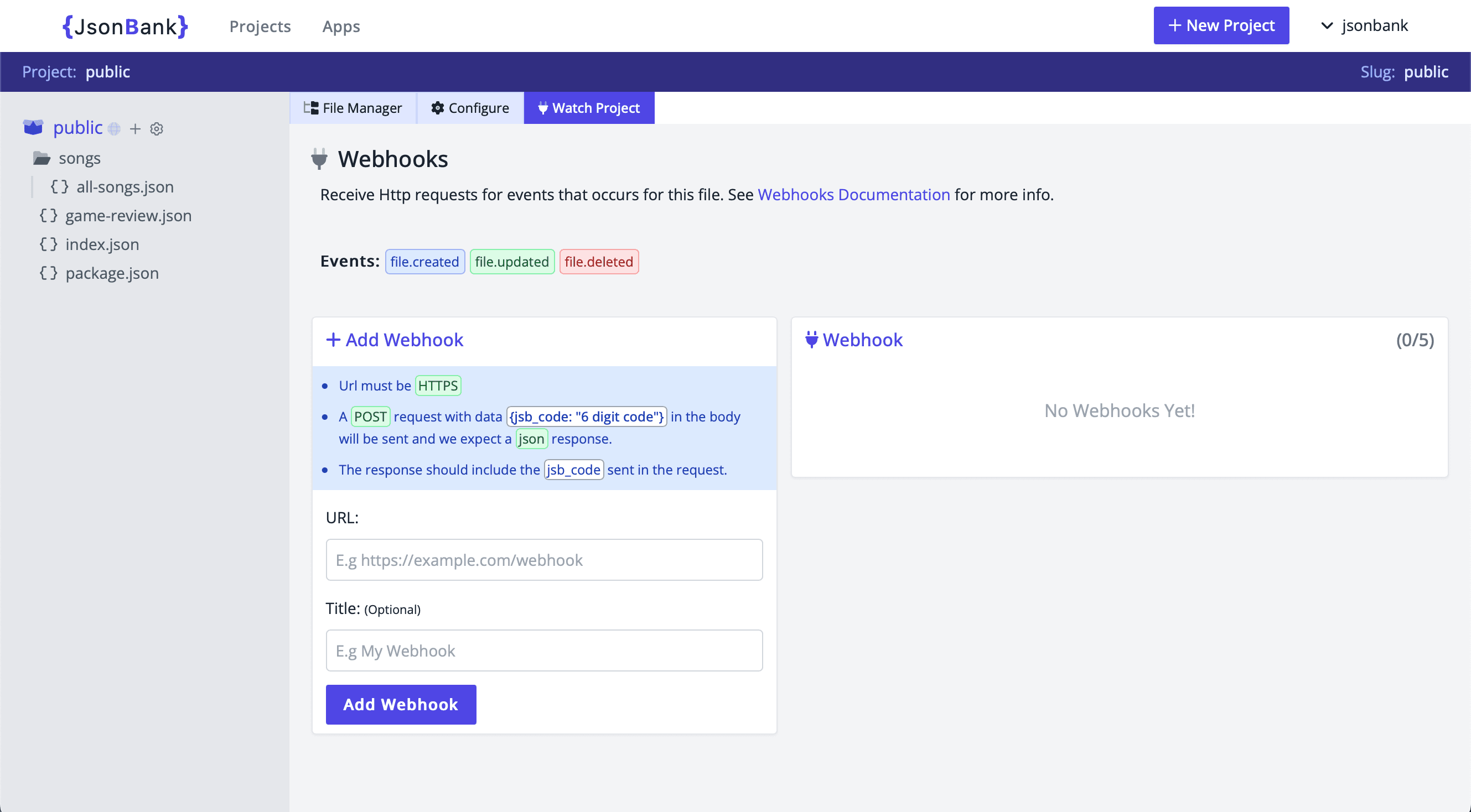Viewport: 1471px width, 812px height.
Task: Toggle the file.created event badge
Action: [x=425, y=262]
